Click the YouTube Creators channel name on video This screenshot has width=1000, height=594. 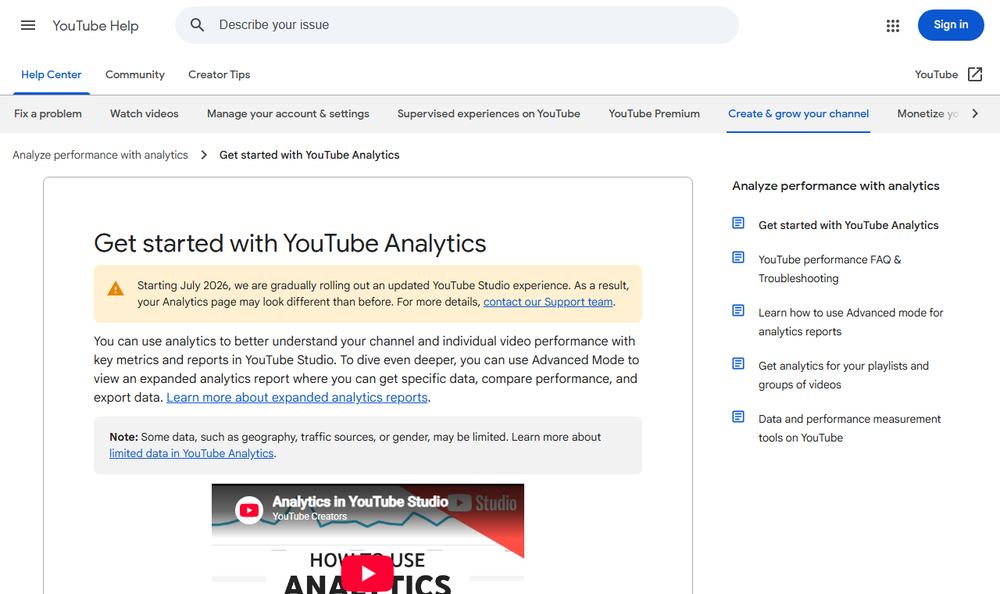click(x=310, y=517)
